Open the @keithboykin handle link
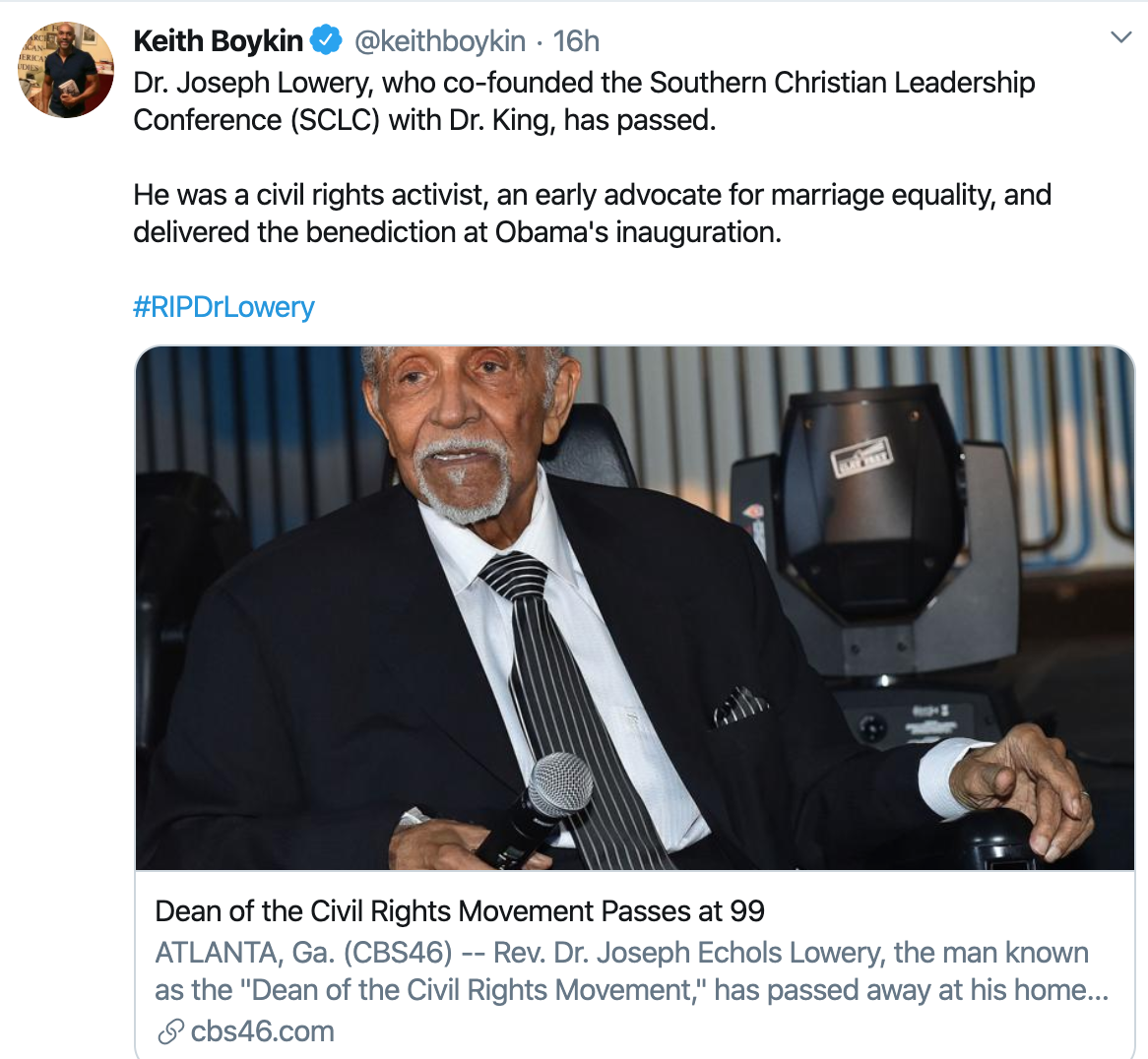This screenshot has width=1148, height=1059. 439,41
